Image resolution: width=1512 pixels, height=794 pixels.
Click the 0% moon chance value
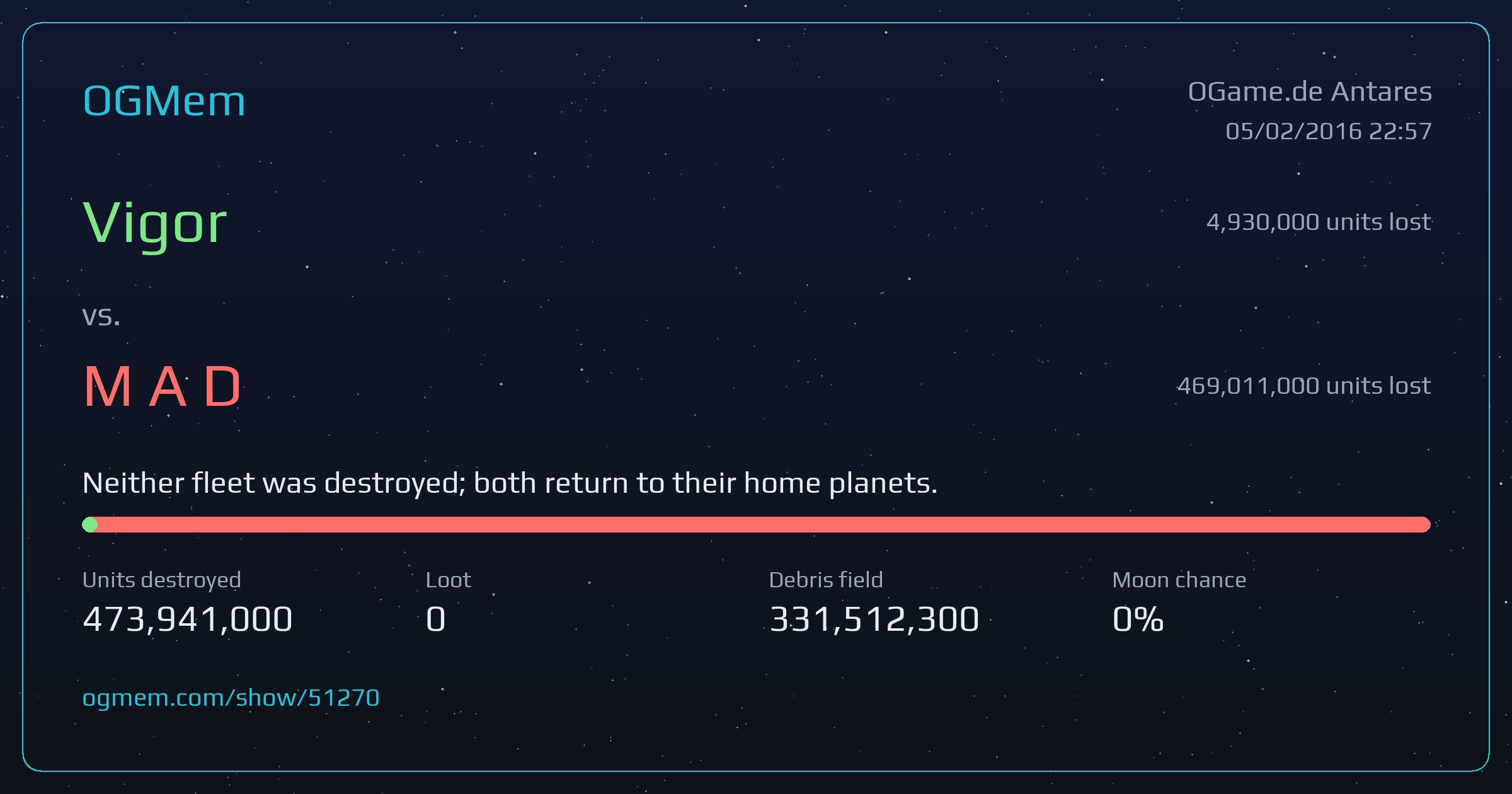point(1138,619)
